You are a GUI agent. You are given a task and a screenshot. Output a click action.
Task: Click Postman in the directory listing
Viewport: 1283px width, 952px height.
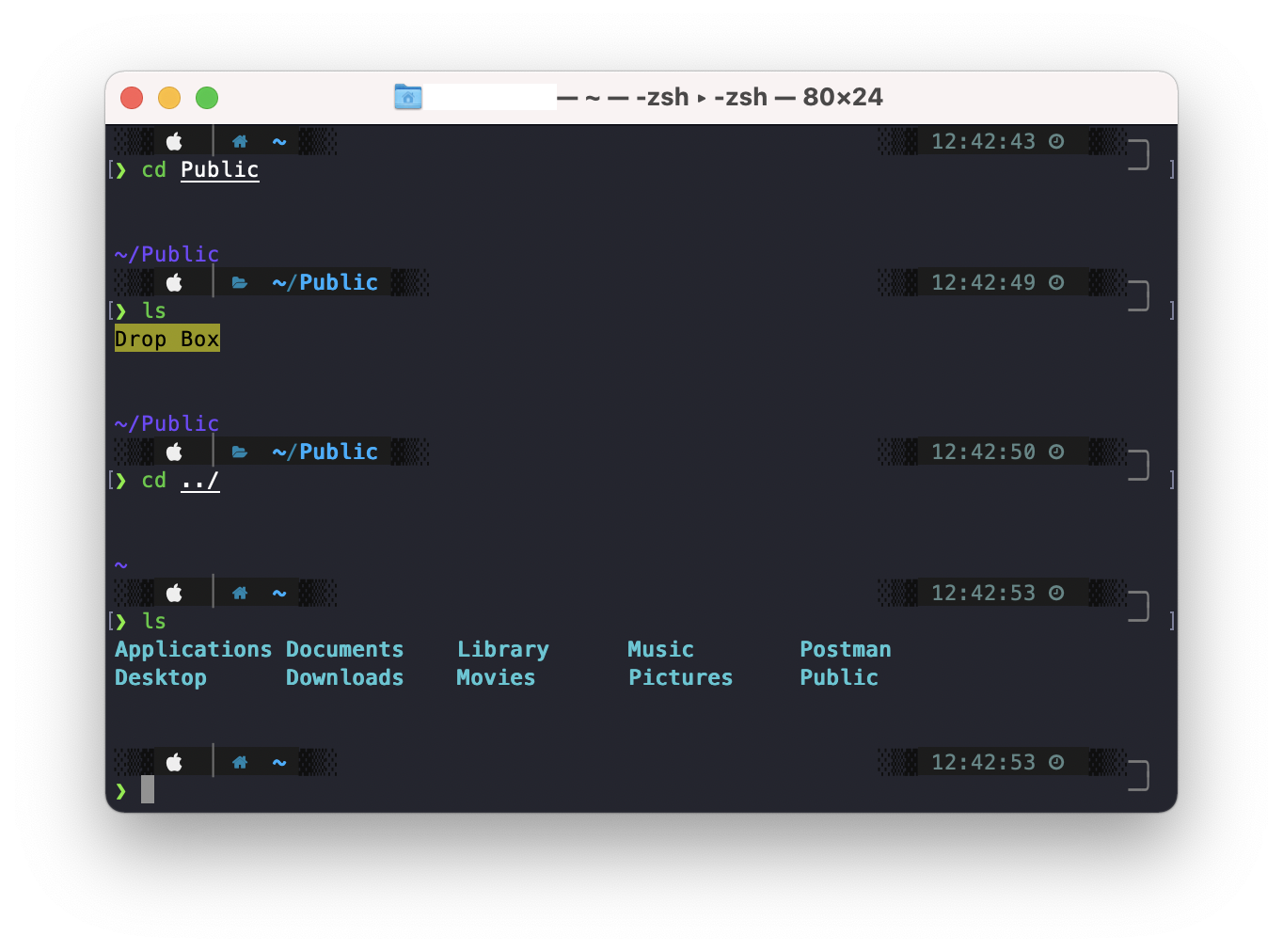point(845,650)
